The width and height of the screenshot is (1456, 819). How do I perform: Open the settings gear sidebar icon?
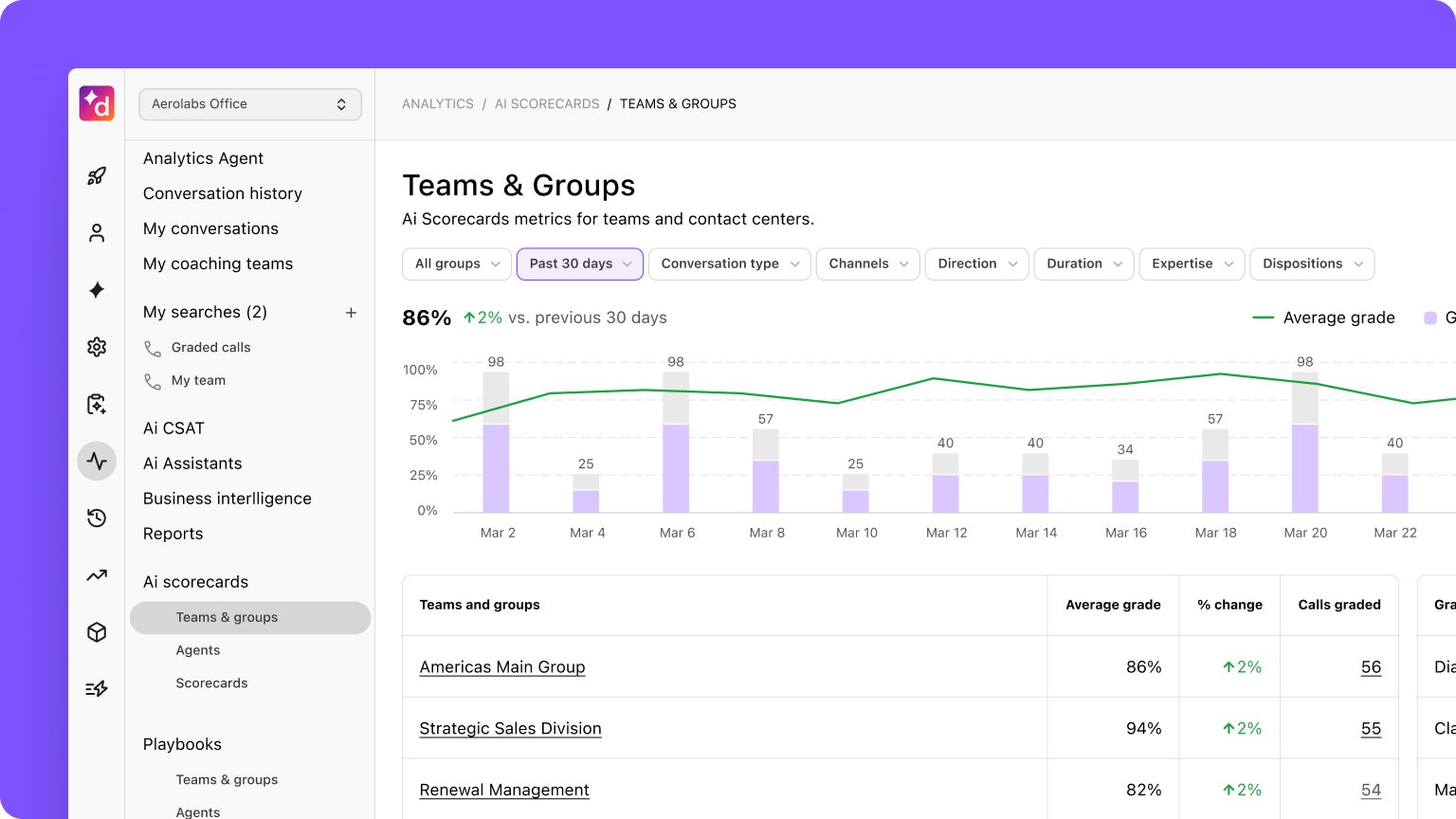click(x=97, y=347)
